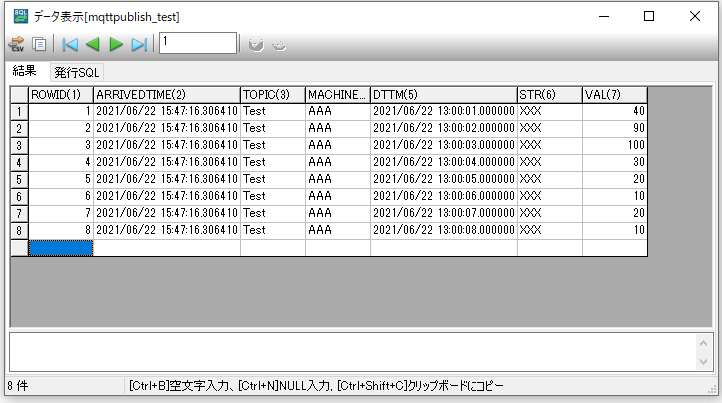
Task: Select the DTTM(5) column header
Action: (x=444, y=94)
